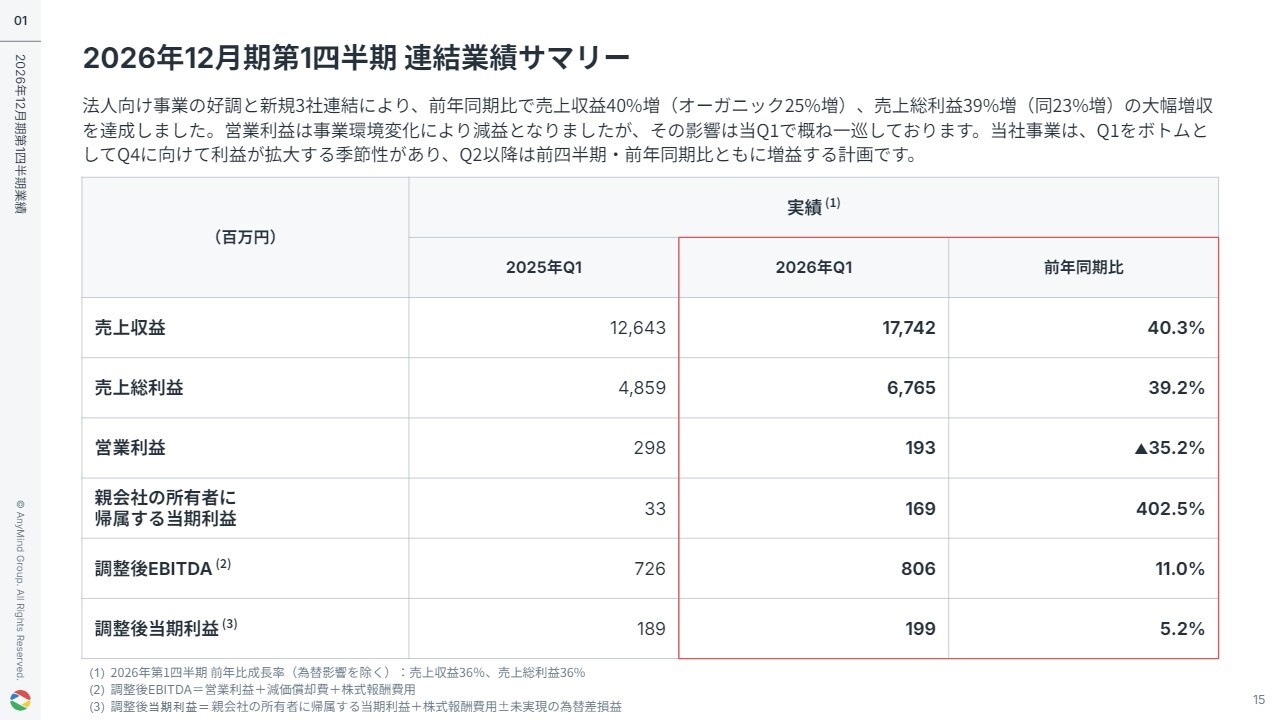
Task: Click the 2026年Q1 column header
Action: [814, 268]
